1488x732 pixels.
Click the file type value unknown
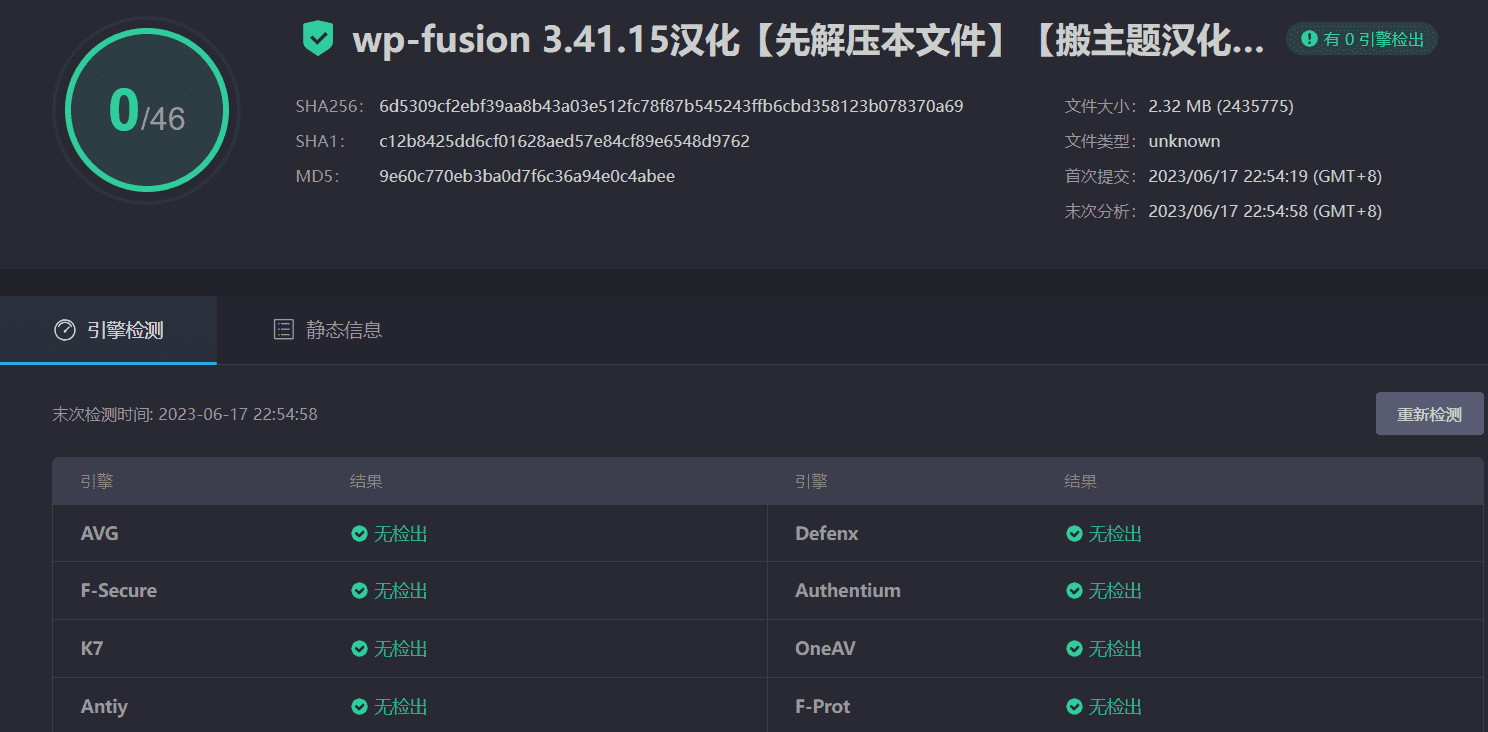[1184, 141]
